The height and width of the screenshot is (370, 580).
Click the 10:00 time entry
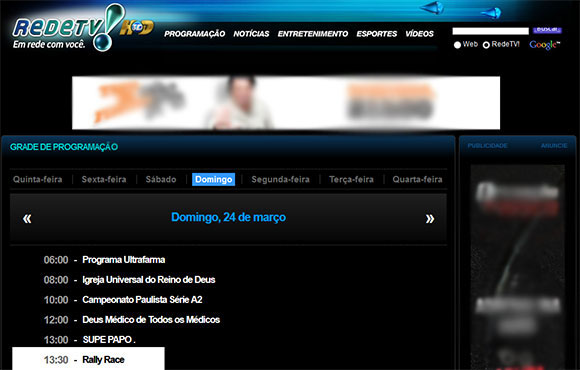pyautogui.click(x=56, y=300)
